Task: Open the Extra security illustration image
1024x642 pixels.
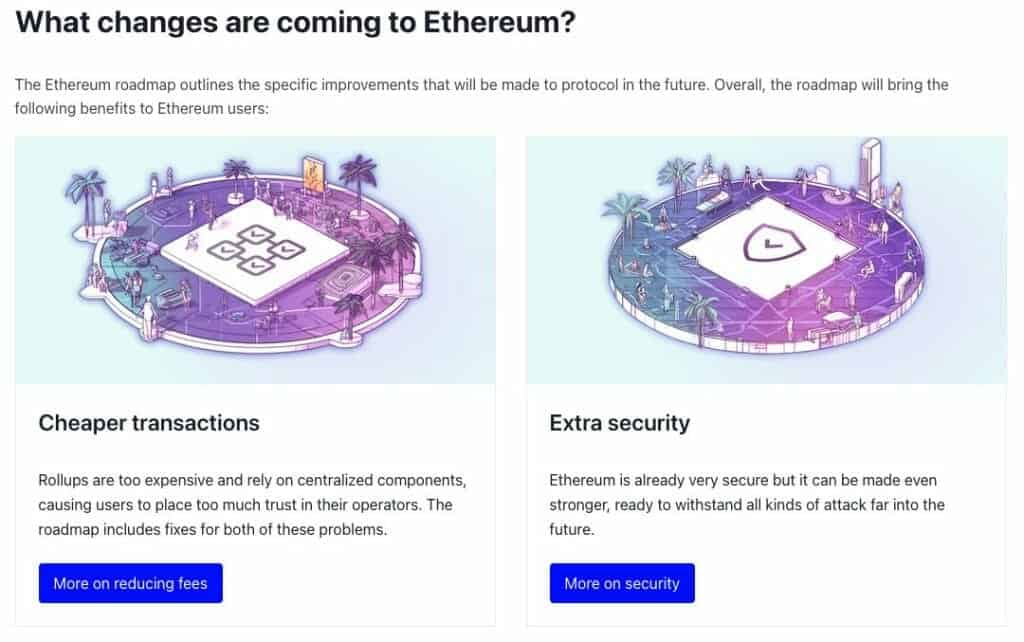Action: [767, 260]
